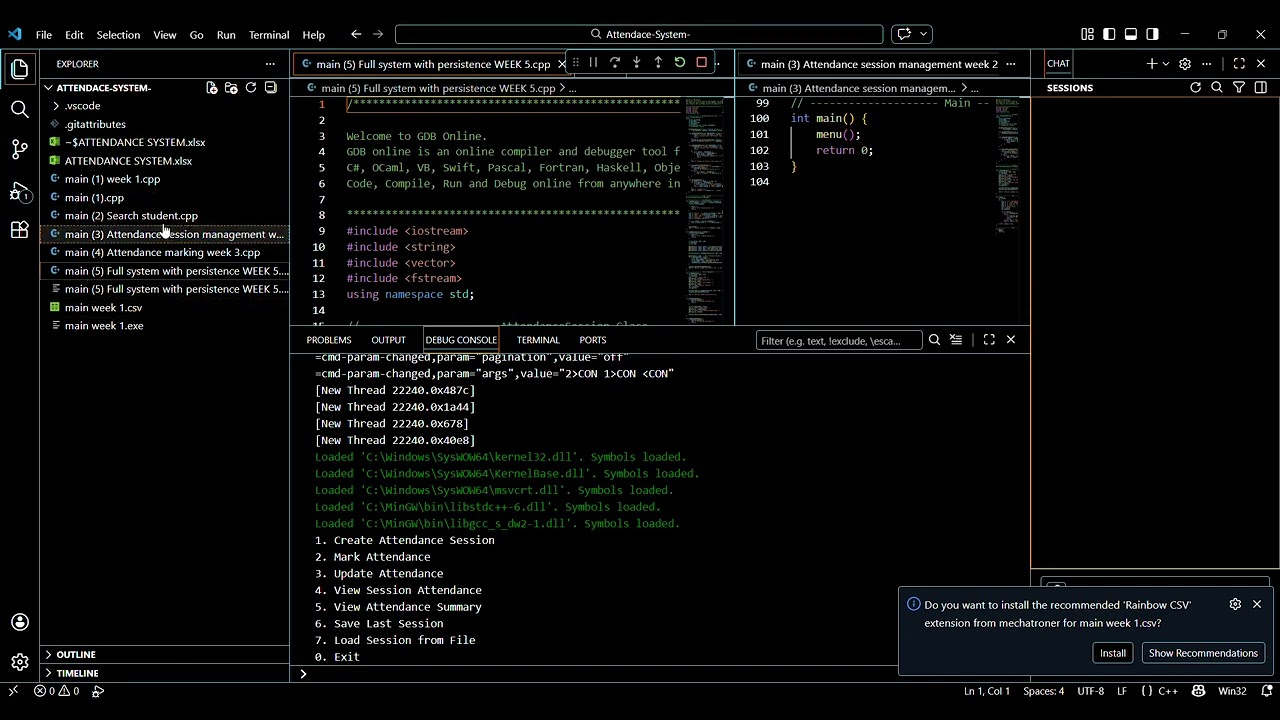1280x720 pixels.
Task: Collapse all folders in Explorer
Action: (x=271, y=88)
